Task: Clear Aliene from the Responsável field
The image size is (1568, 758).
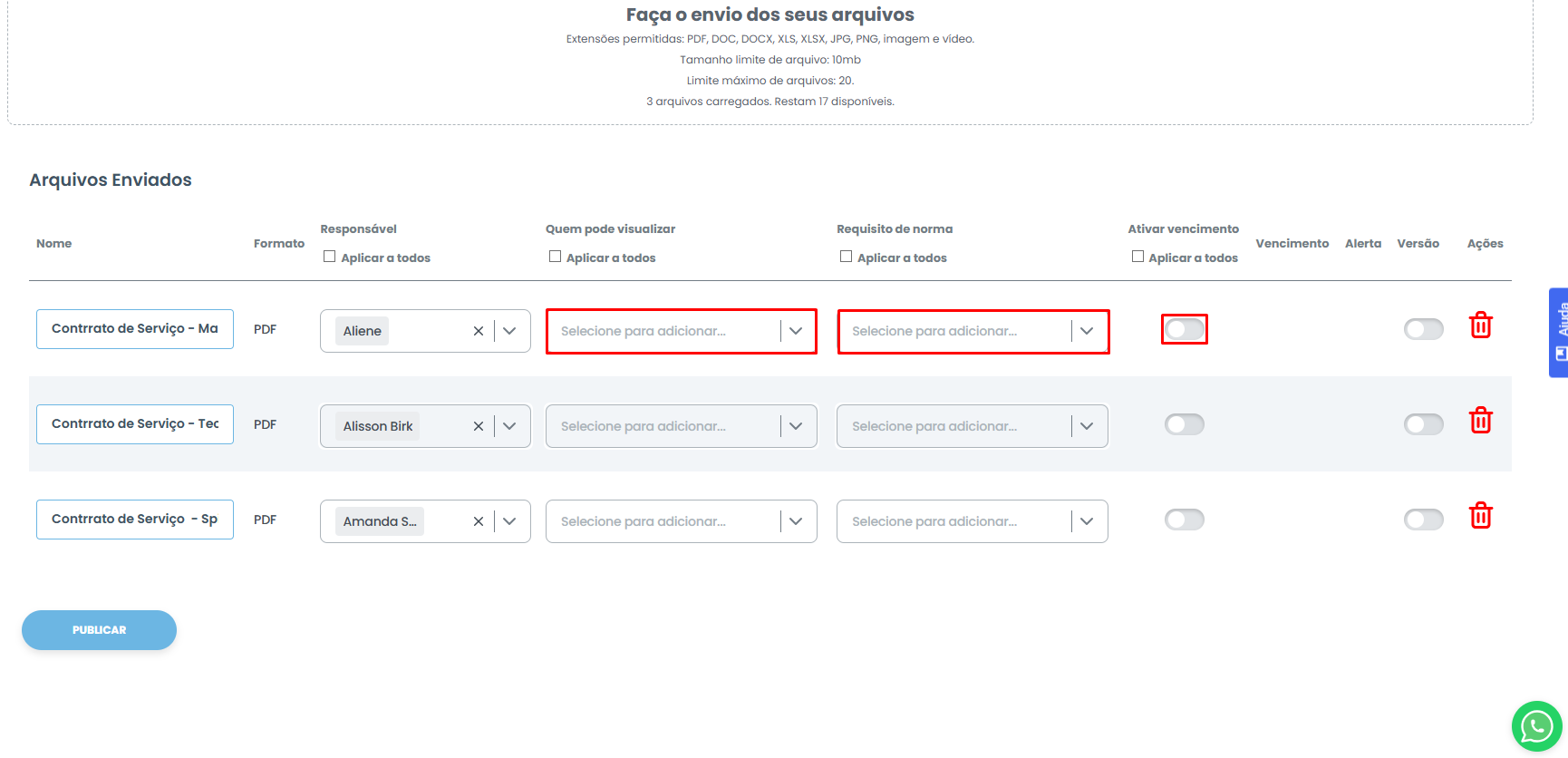Action: pyautogui.click(x=478, y=331)
